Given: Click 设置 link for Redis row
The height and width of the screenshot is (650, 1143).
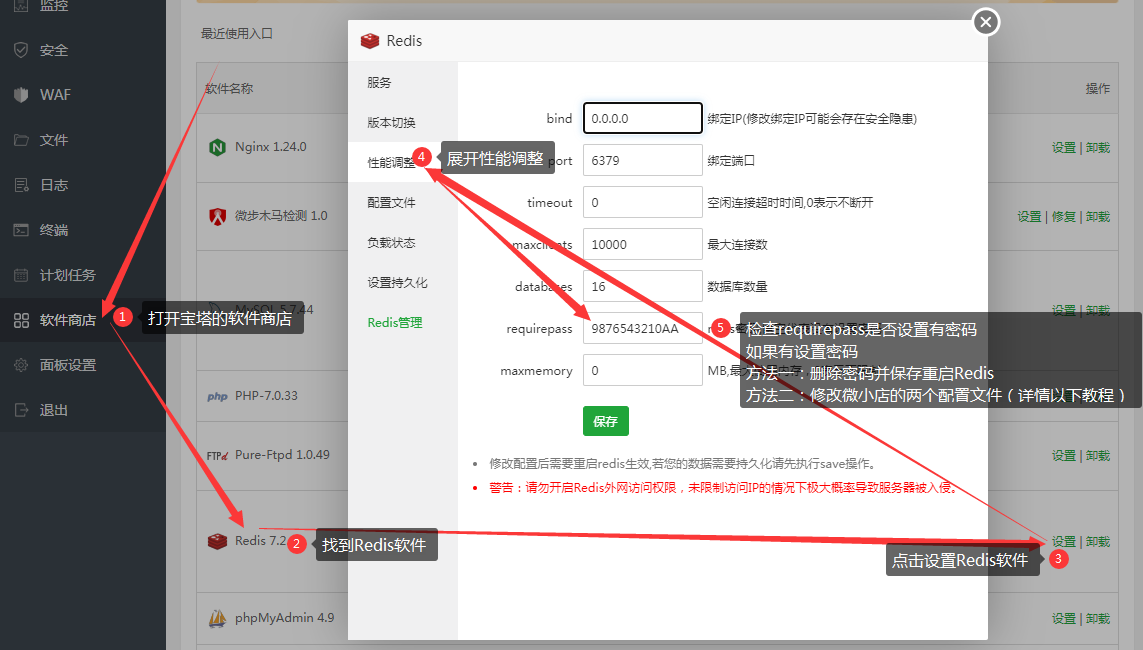Looking at the screenshot, I should 1064,541.
